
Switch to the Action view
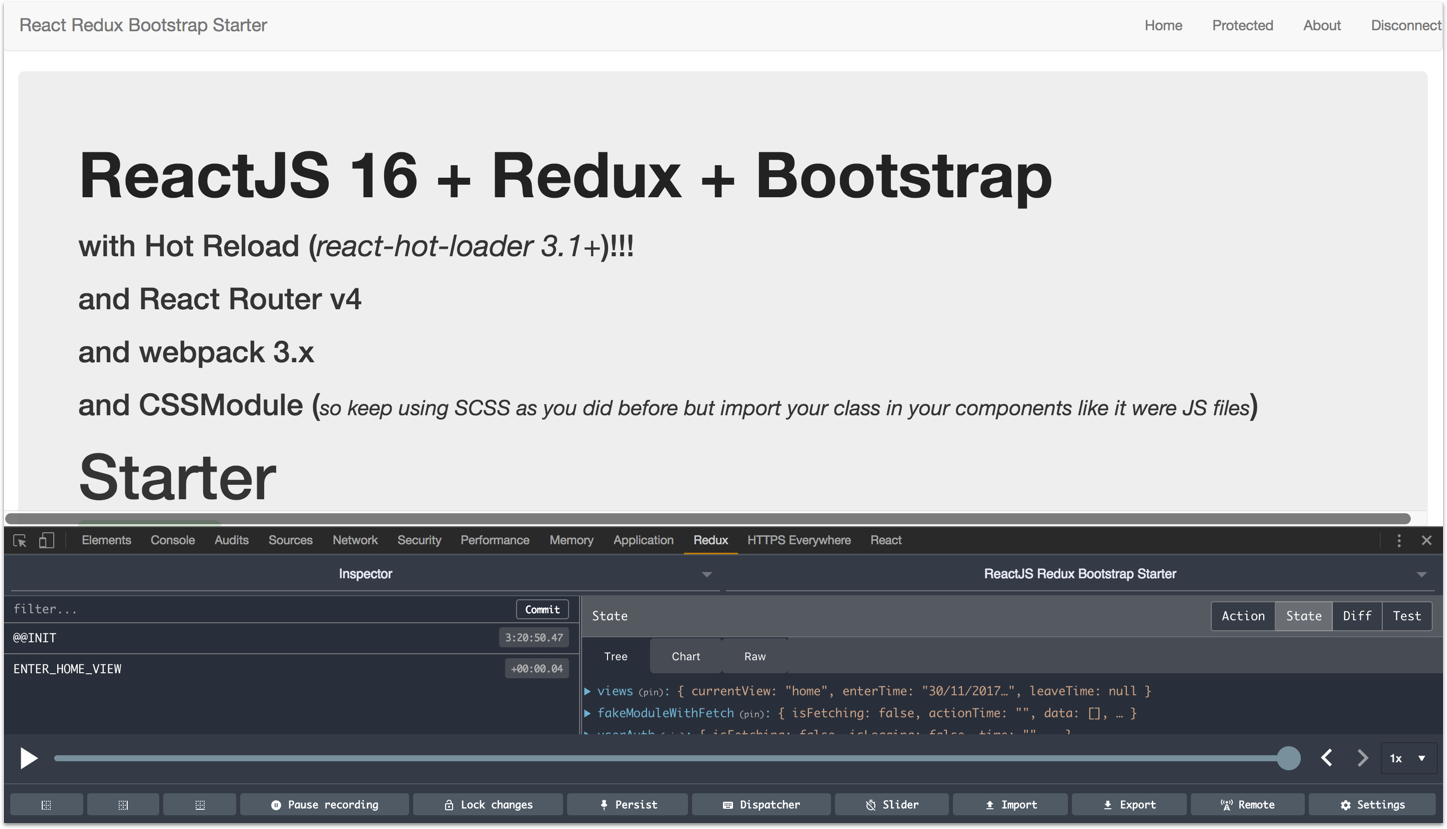(1243, 616)
